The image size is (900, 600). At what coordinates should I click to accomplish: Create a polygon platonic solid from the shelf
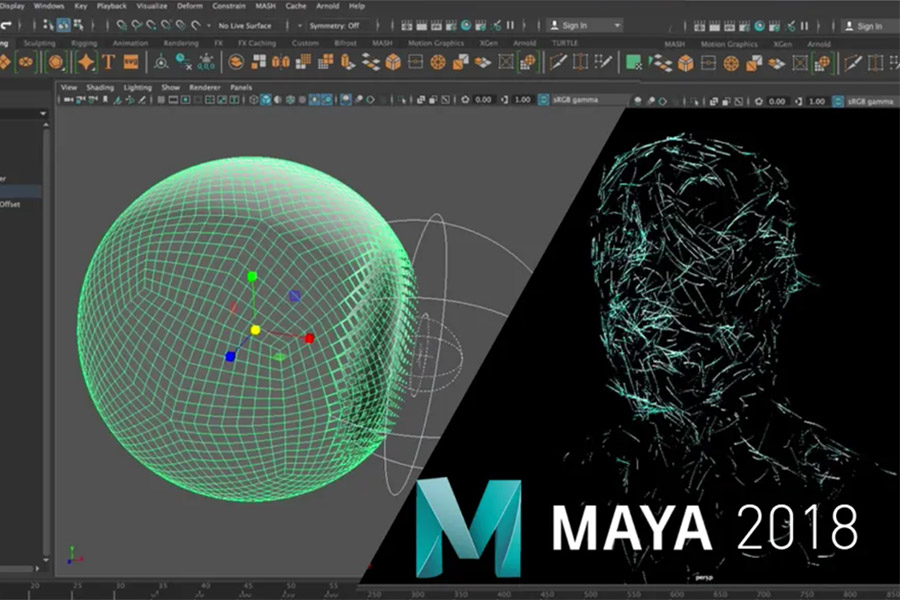tap(56, 62)
